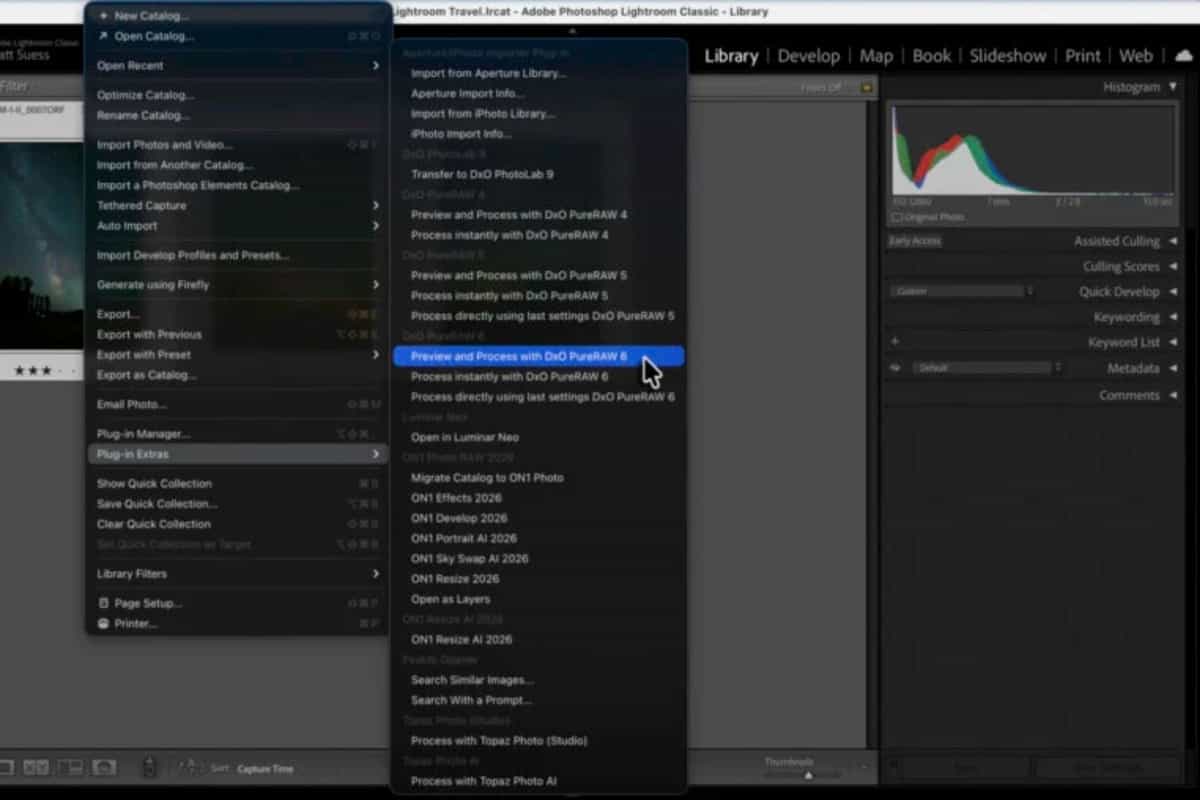Switch to the Print module
This screenshot has width=1200, height=800.
[x=1083, y=56]
